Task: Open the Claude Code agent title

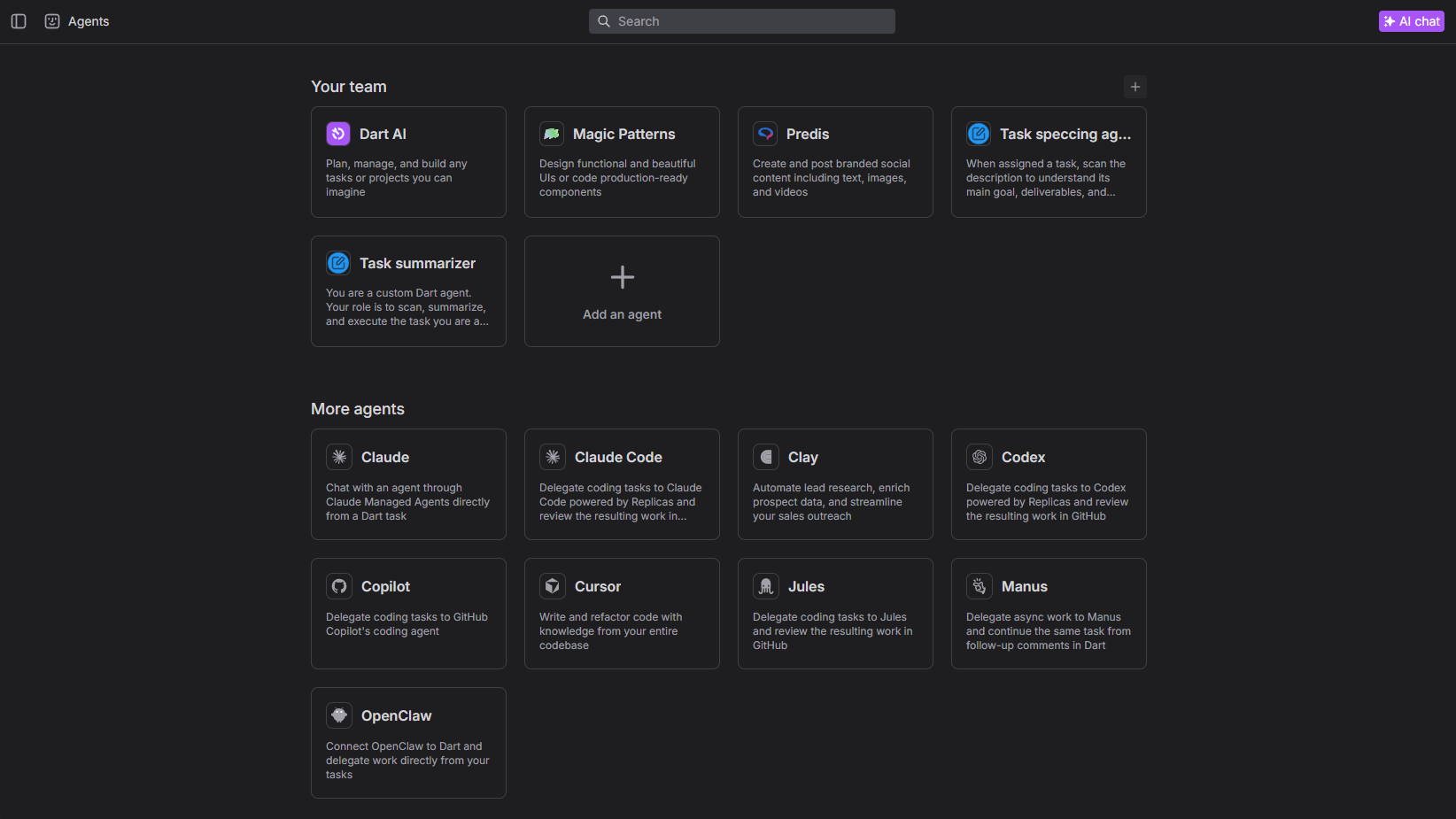Action: pyautogui.click(x=618, y=457)
